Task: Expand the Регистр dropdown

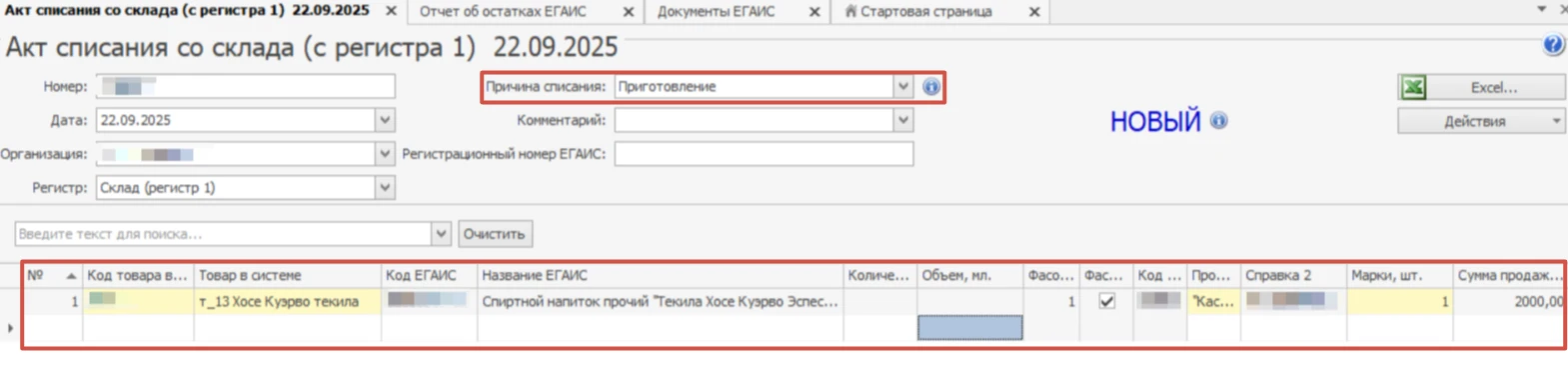Action: 385,187
